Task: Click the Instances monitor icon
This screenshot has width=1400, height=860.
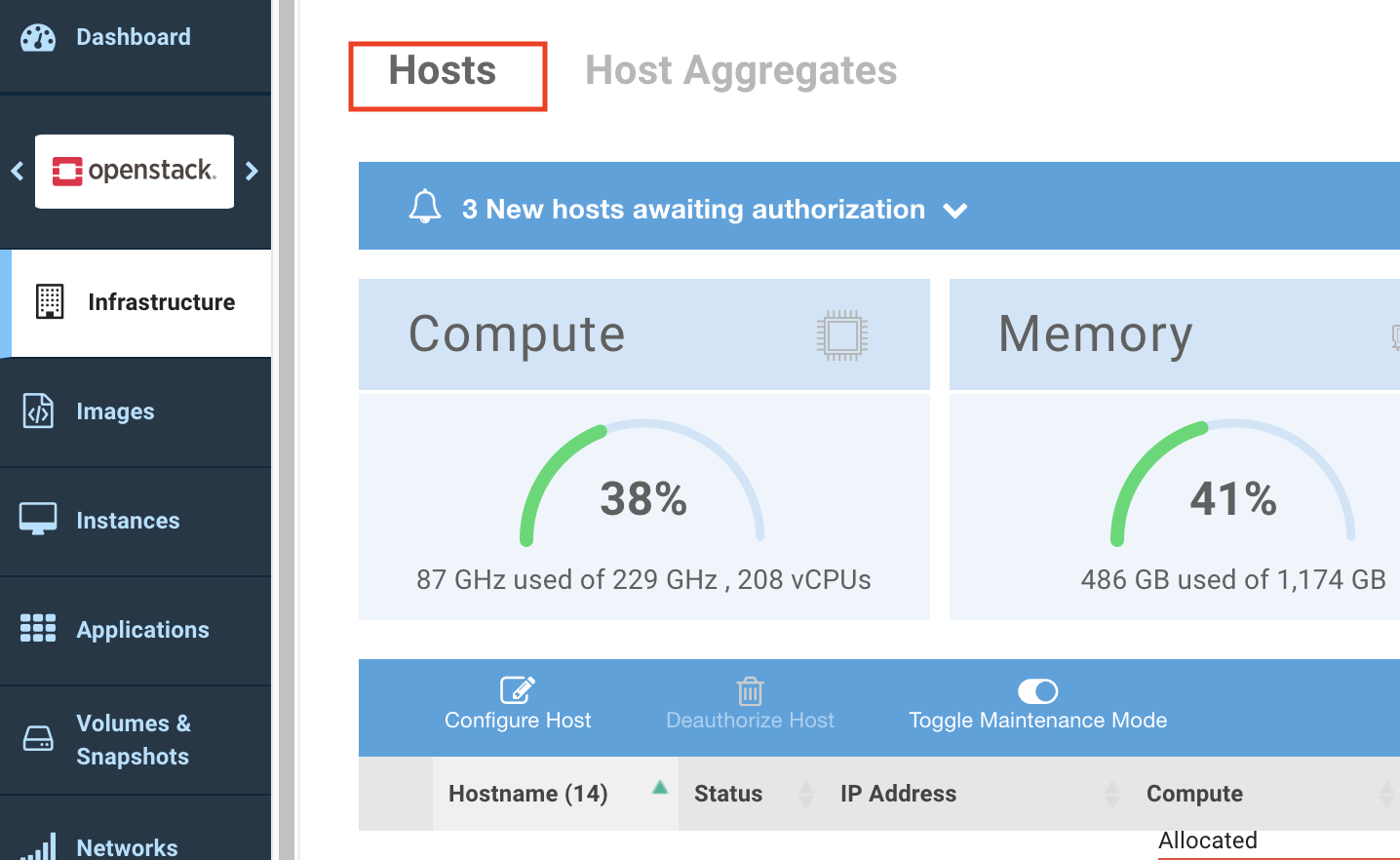Action: pyautogui.click(x=38, y=520)
